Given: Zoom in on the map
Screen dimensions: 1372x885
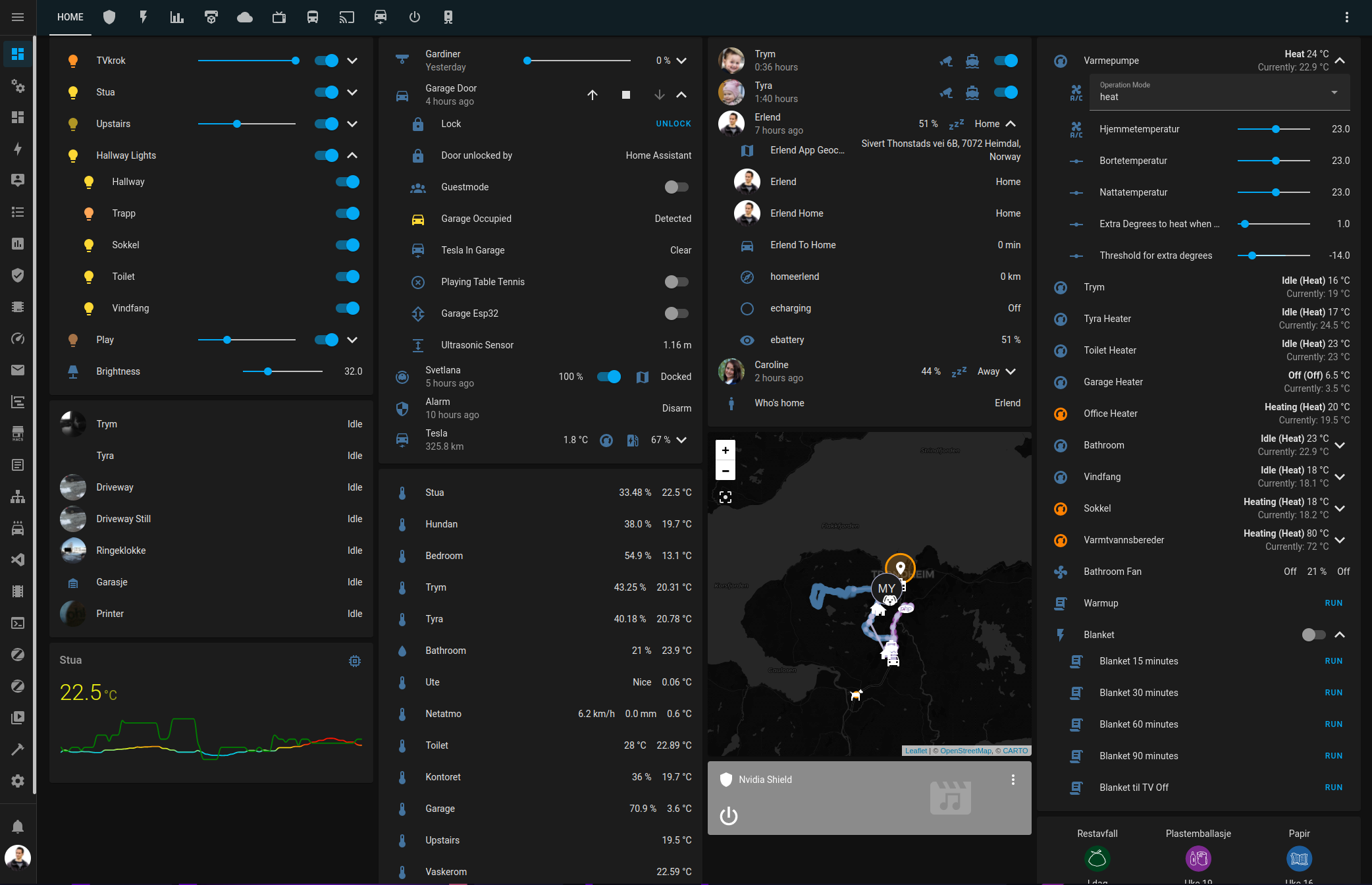Looking at the screenshot, I should click(x=725, y=450).
